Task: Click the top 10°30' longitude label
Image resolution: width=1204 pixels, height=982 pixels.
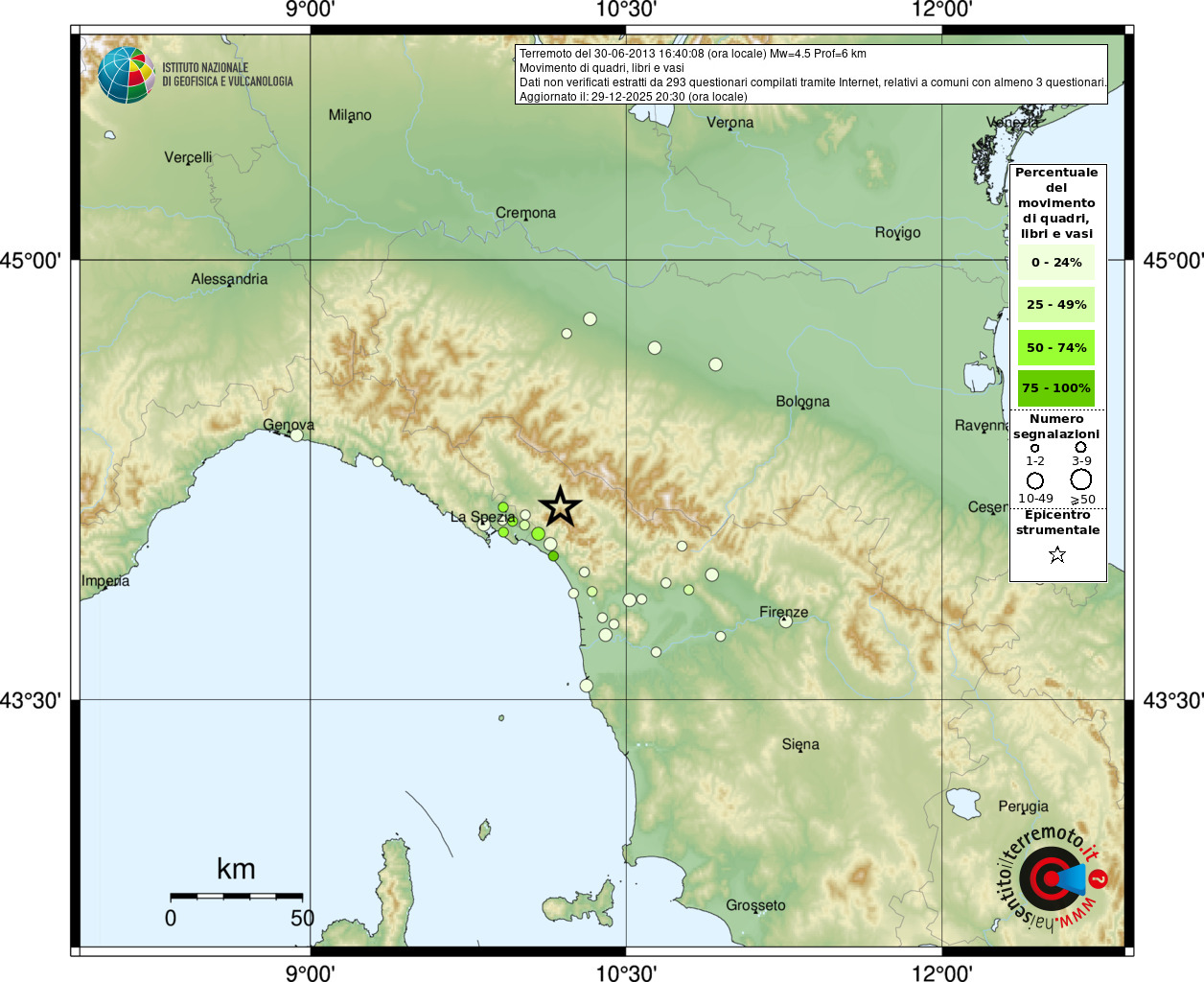Action: pyautogui.click(x=626, y=10)
